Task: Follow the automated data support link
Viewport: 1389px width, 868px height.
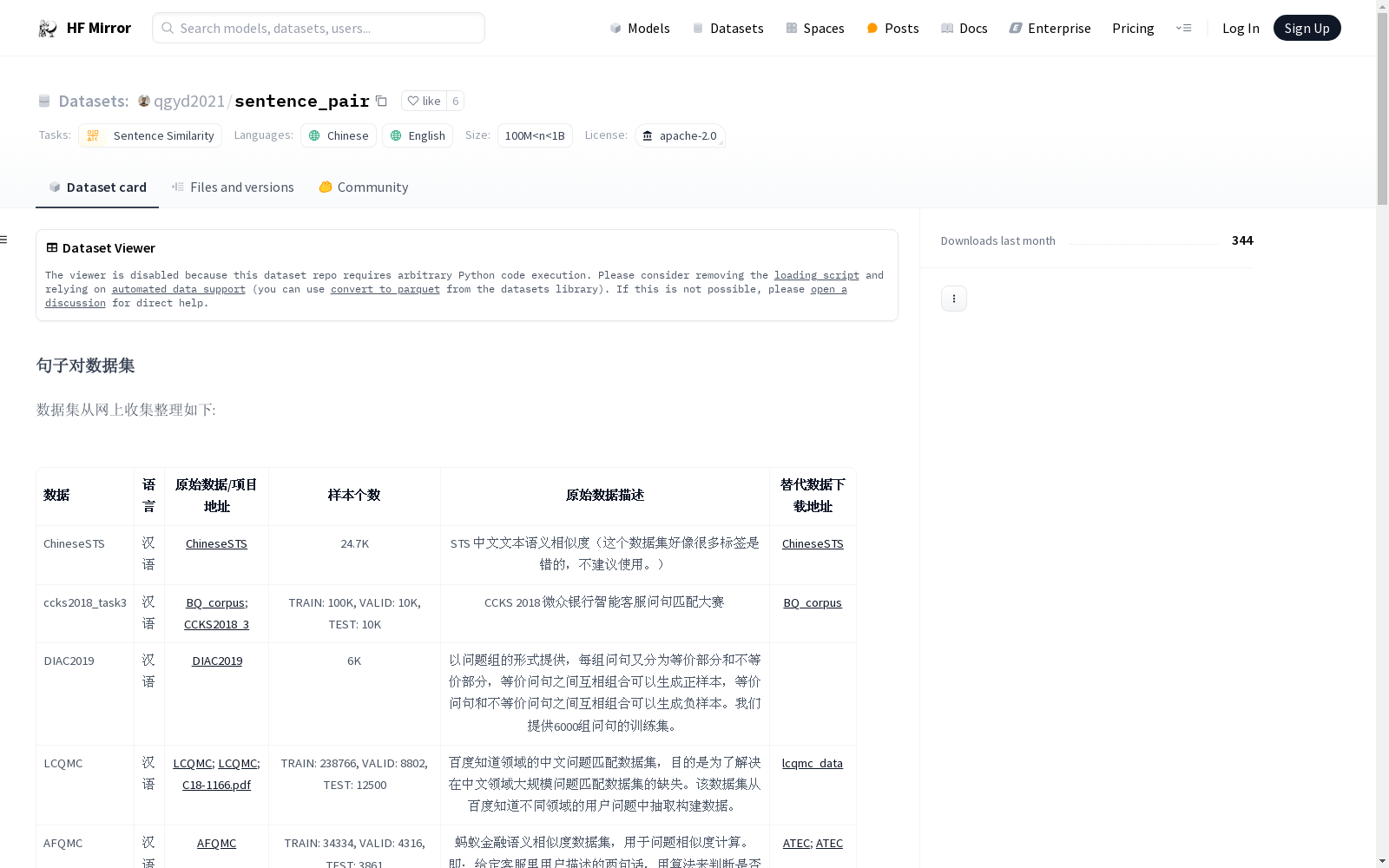Action: tap(179, 289)
